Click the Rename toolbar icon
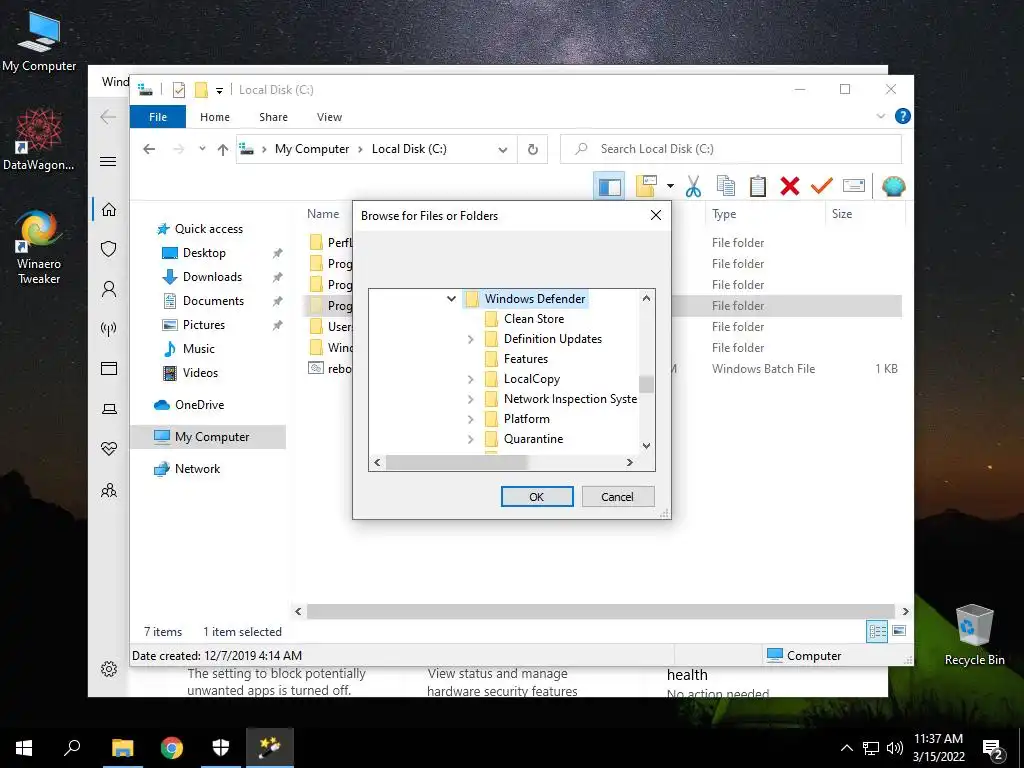 854,187
